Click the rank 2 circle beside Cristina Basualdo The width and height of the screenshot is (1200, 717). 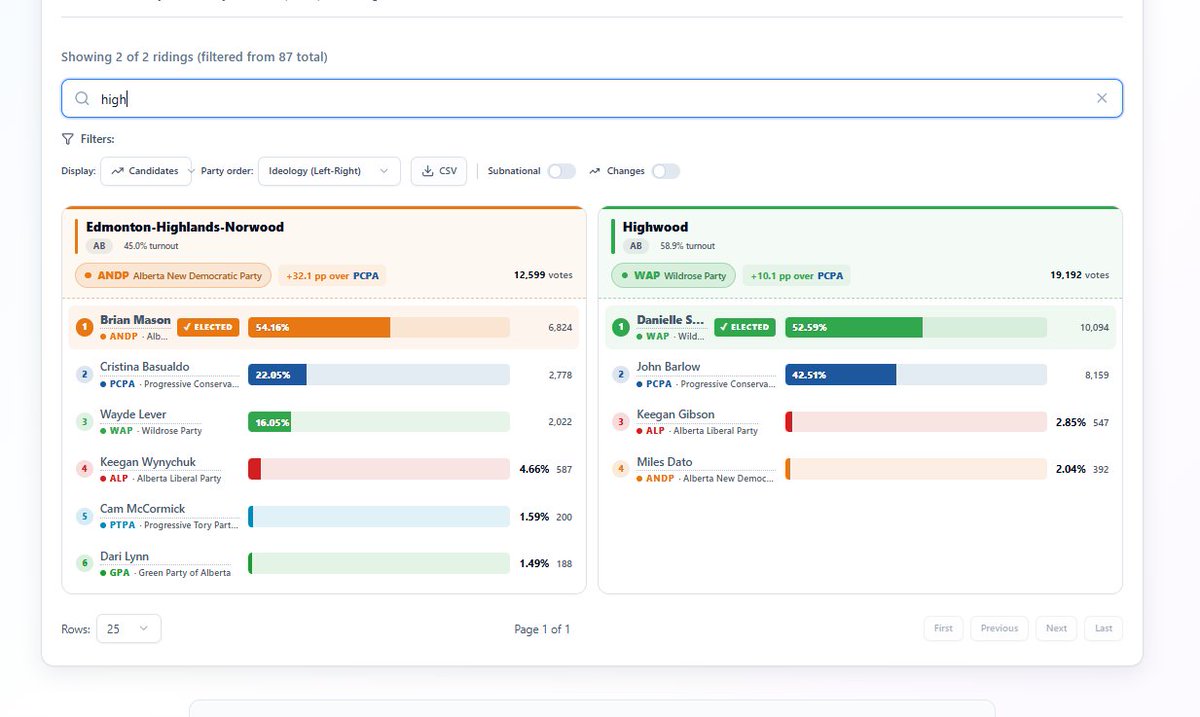(85, 374)
